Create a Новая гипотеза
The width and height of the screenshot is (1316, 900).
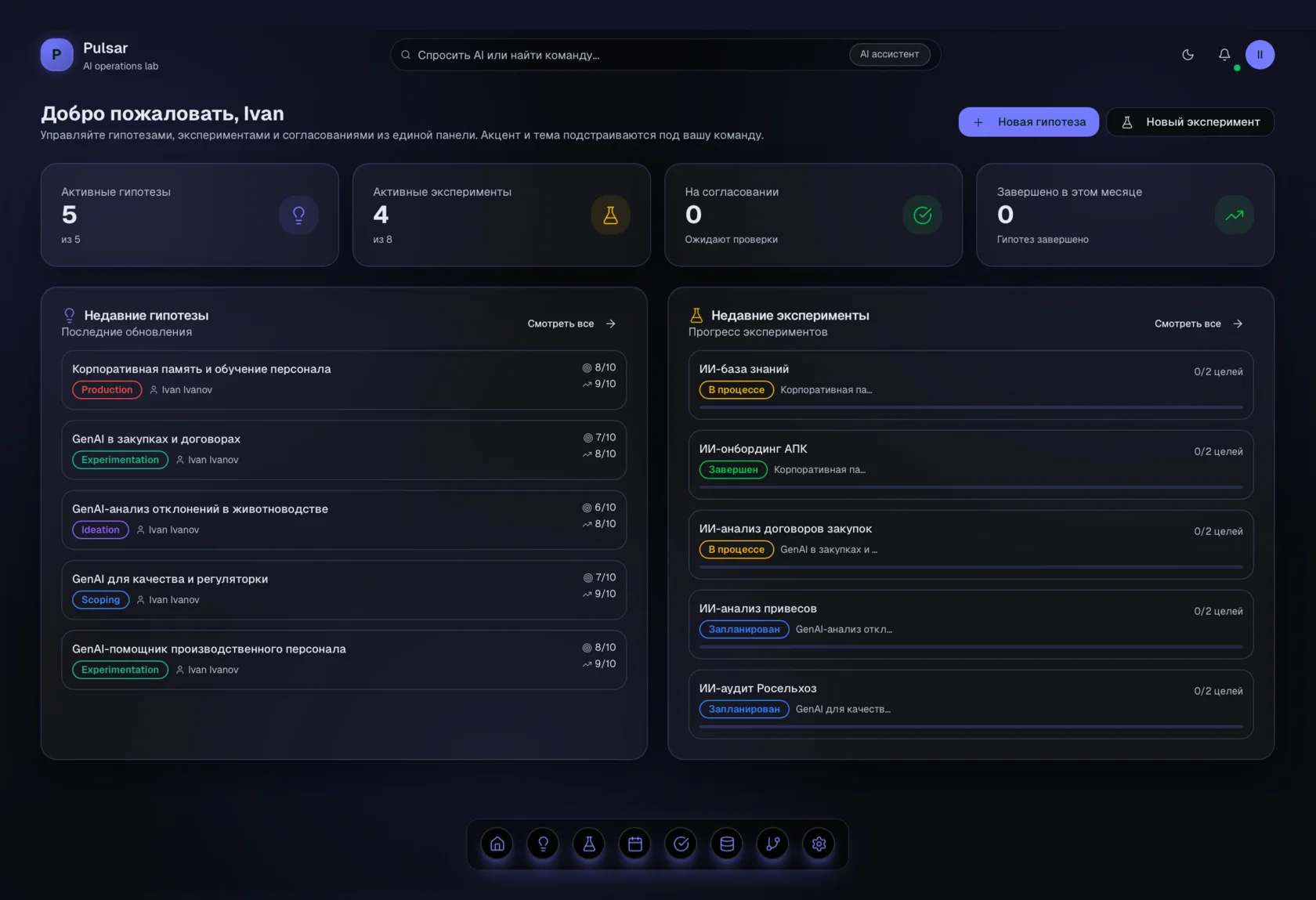pyautogui.click(x=1029, y=121)
